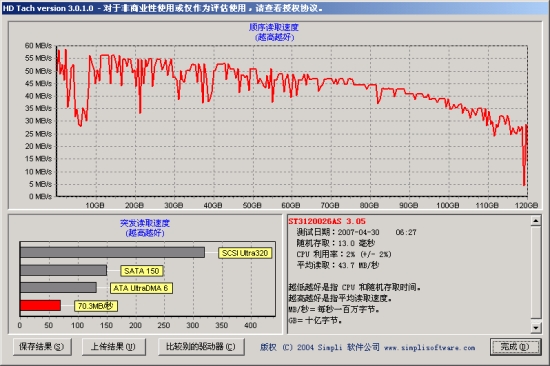550x366 pixels.
Task: Click the gray SATA 150 bar
Action: click(x=63, y=270)
